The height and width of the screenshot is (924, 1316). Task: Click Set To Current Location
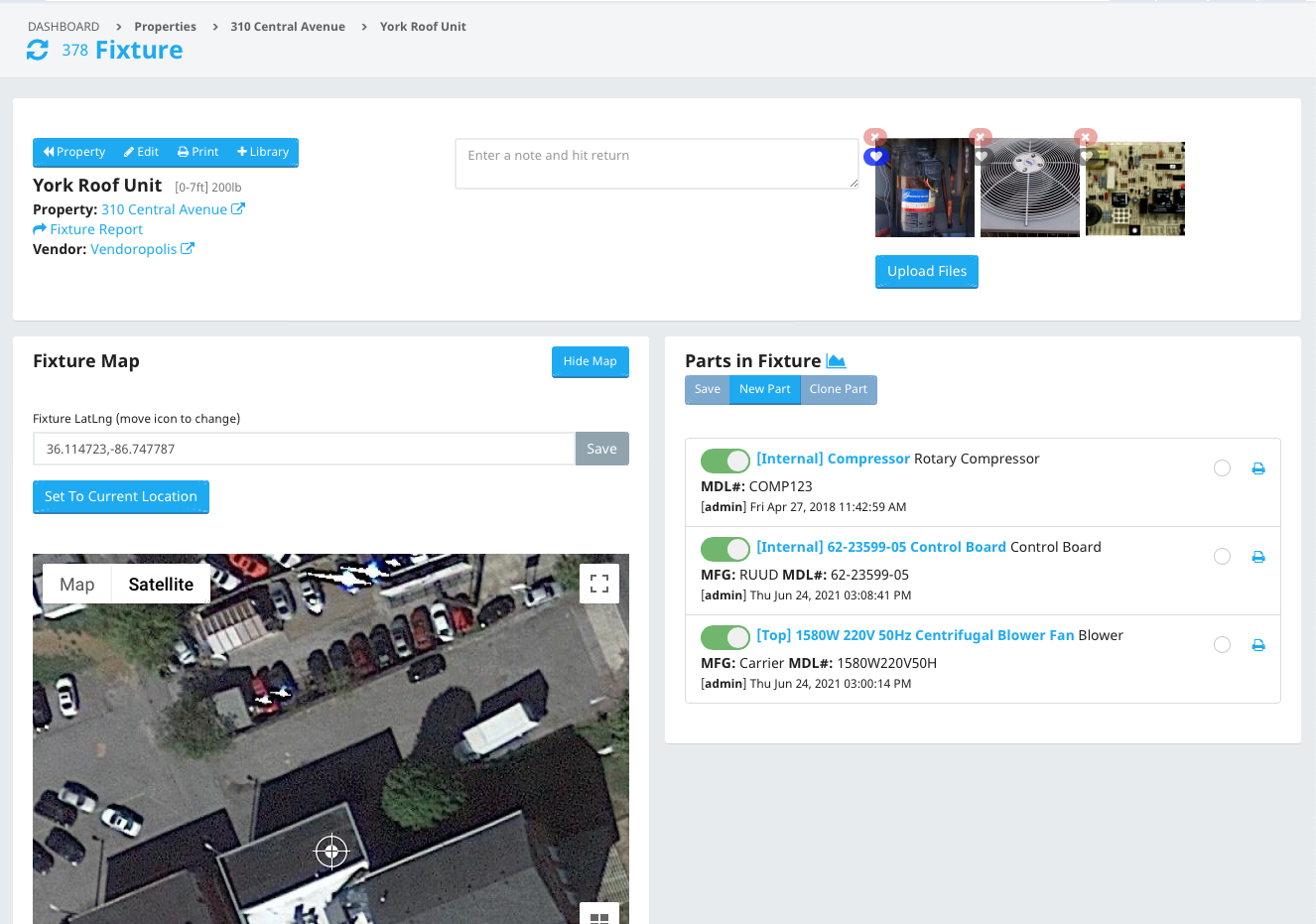121,496
